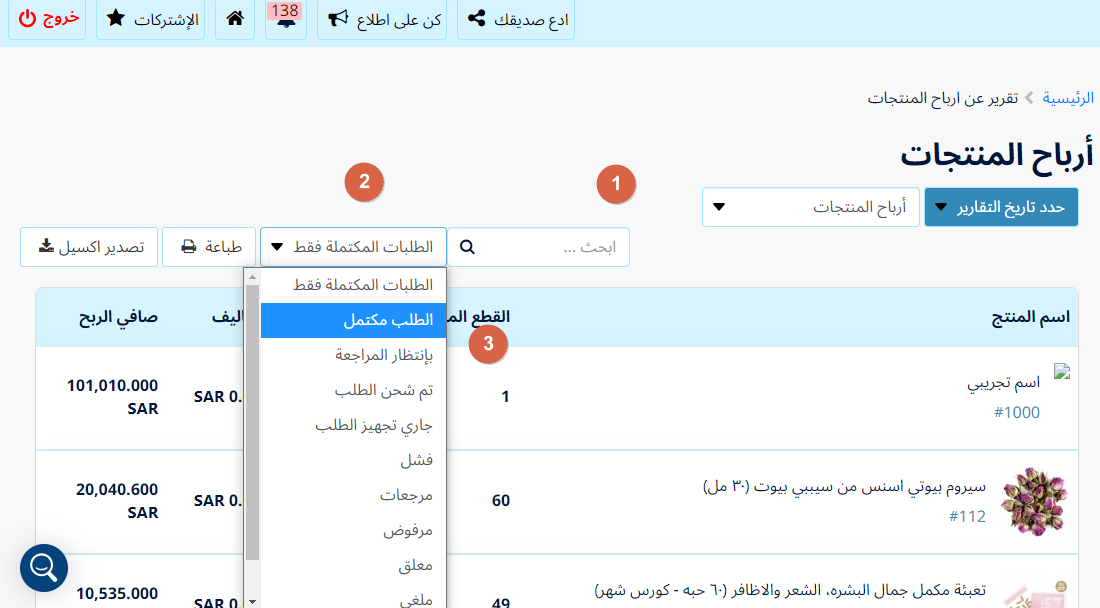Viewport: 1100px width, 608px height.
Task: Click the ادع صديقك share button
Action: coord(516,18)
